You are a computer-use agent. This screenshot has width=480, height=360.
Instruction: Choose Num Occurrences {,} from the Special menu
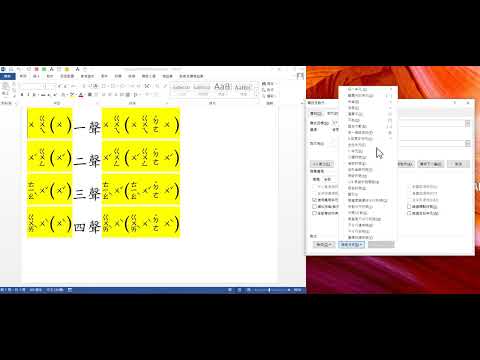point(367,126)
